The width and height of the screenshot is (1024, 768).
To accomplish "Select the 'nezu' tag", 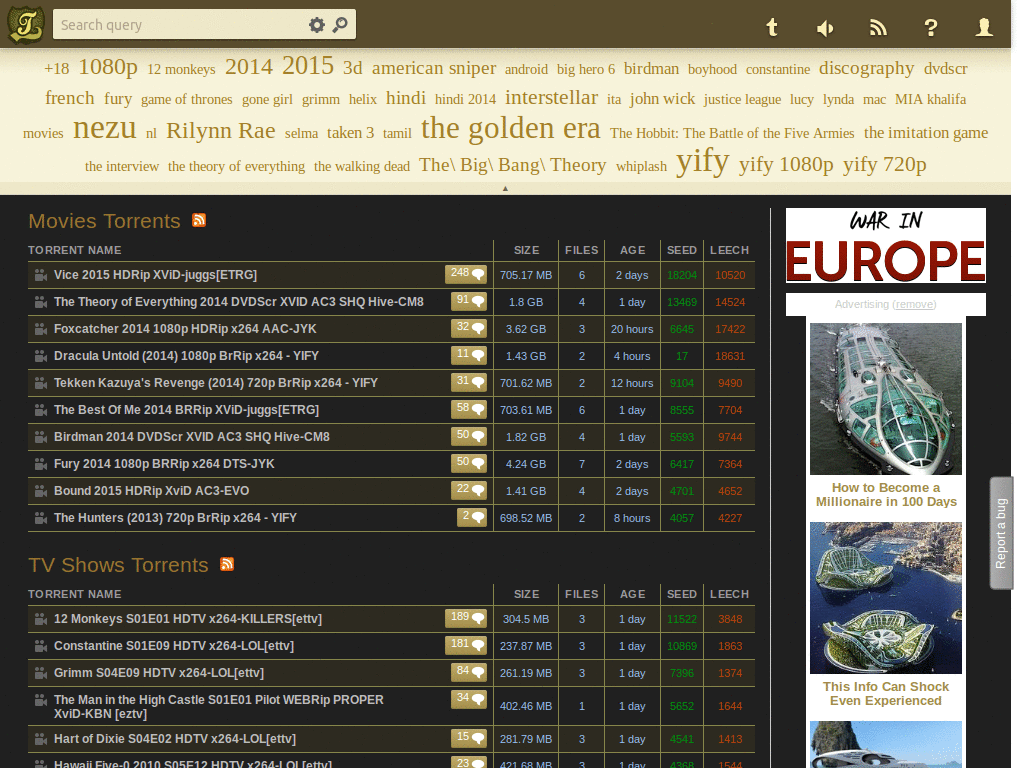I will (104, 128).
